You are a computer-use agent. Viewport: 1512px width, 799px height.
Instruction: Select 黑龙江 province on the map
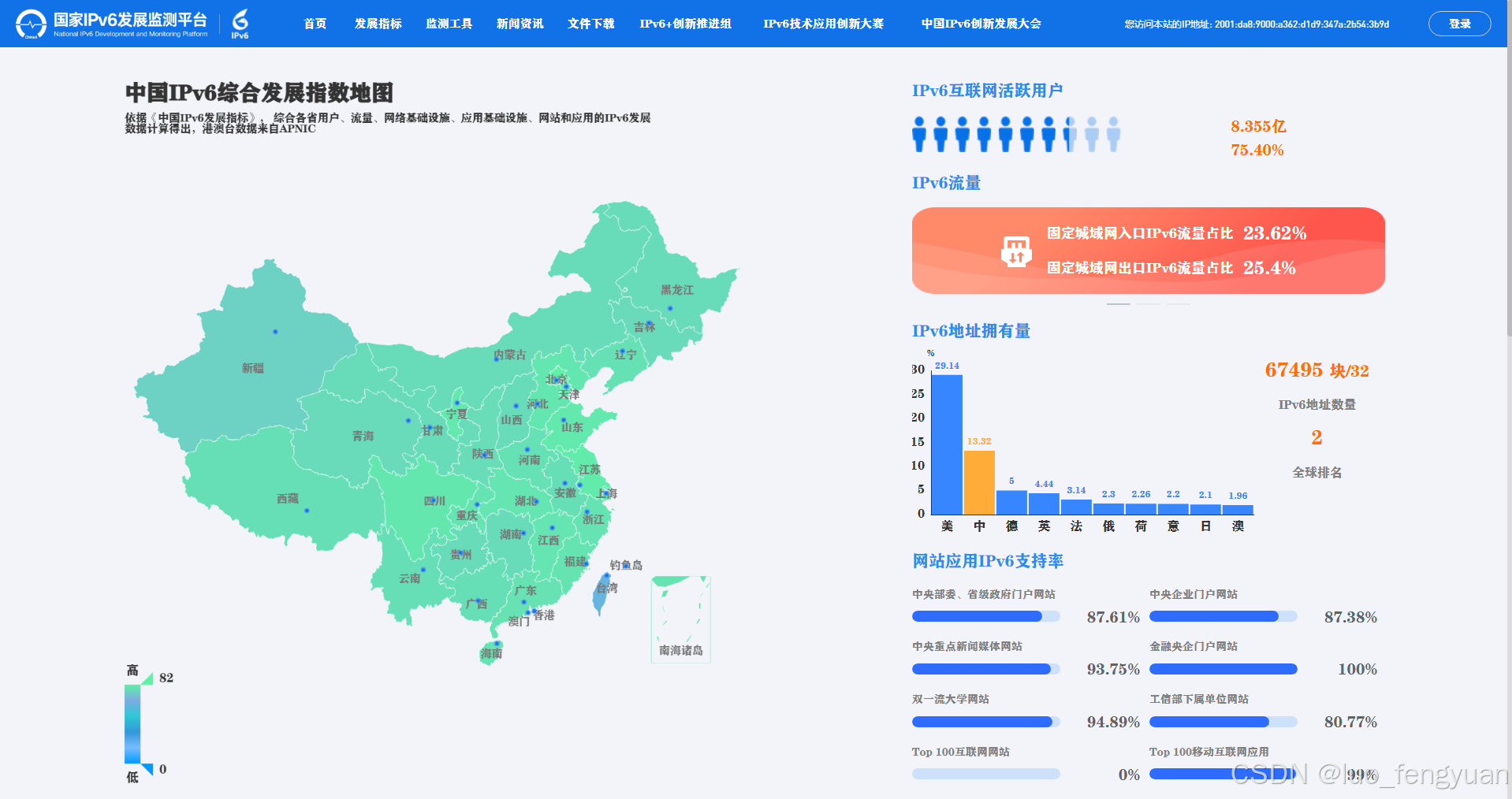[677, 291]
